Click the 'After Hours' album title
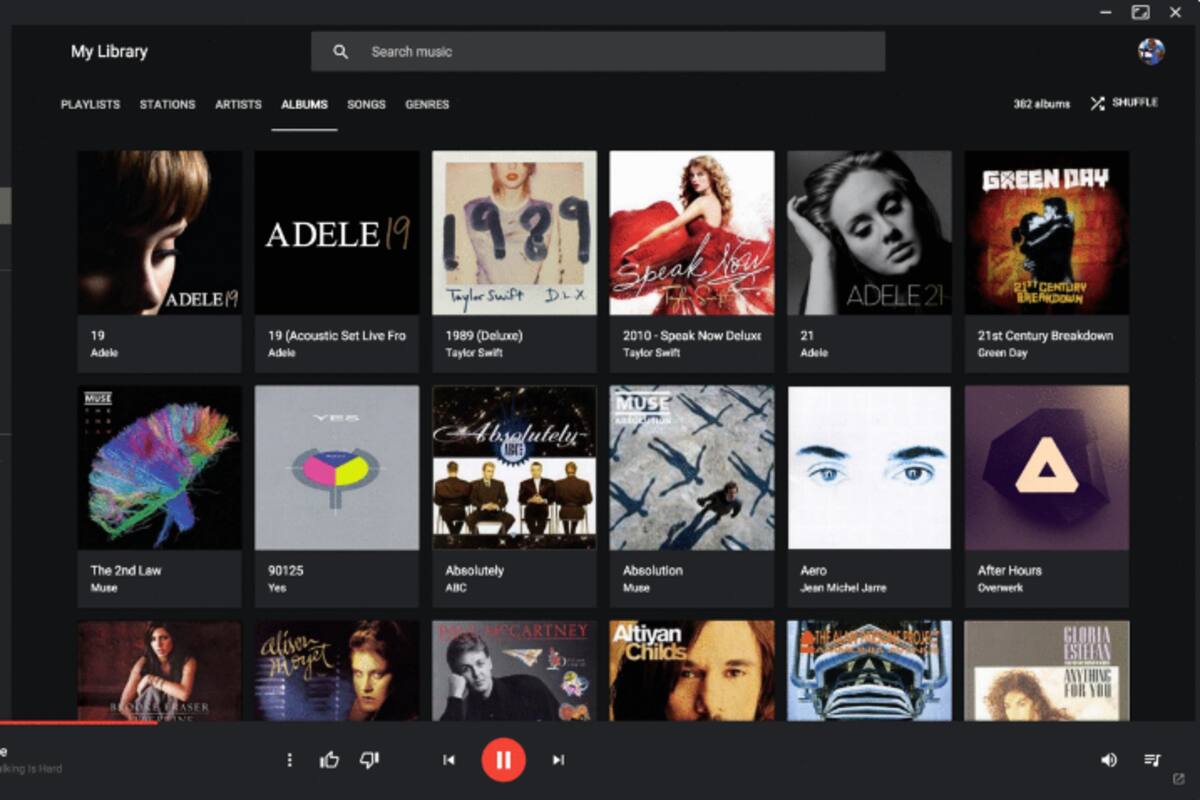 point(1009,571)
